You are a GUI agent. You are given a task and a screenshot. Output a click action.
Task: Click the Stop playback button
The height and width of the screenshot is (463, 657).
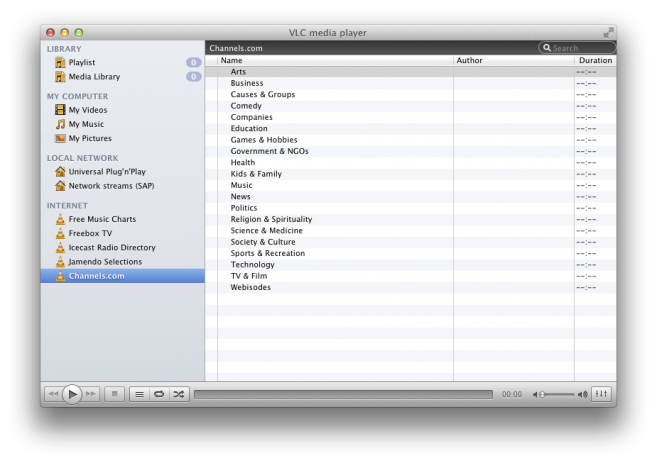114,394
